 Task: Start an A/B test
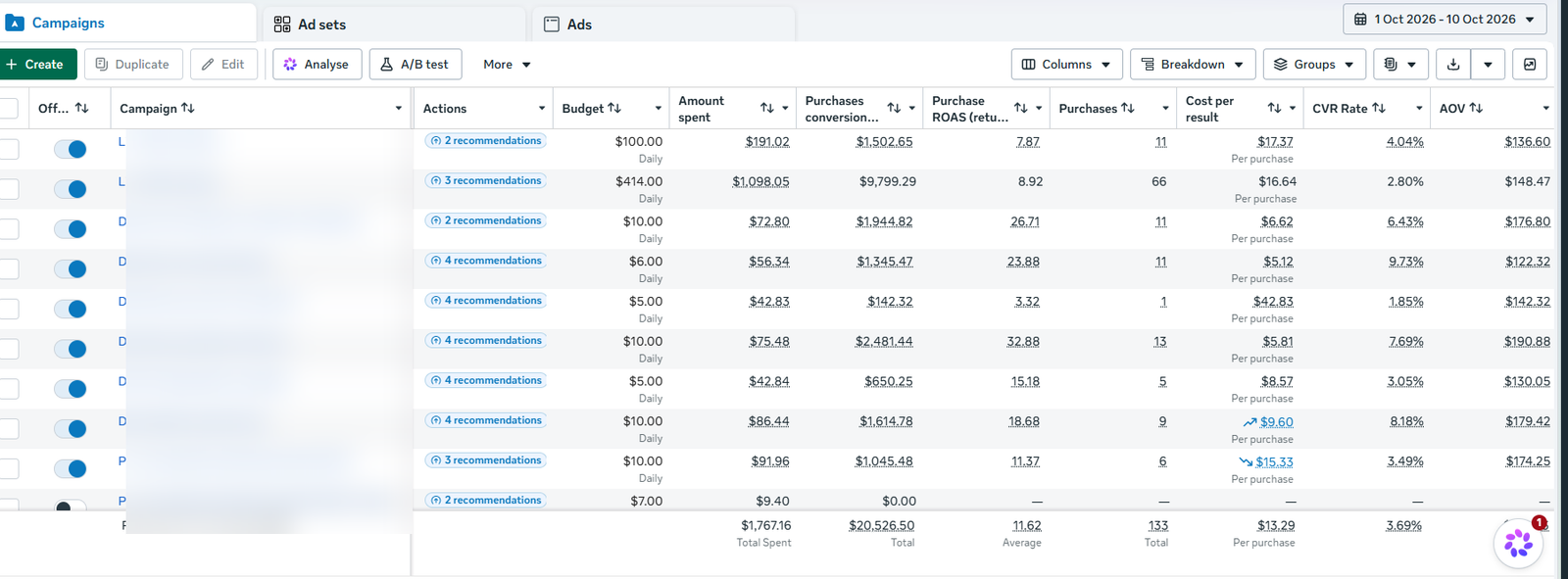(415, 65)
